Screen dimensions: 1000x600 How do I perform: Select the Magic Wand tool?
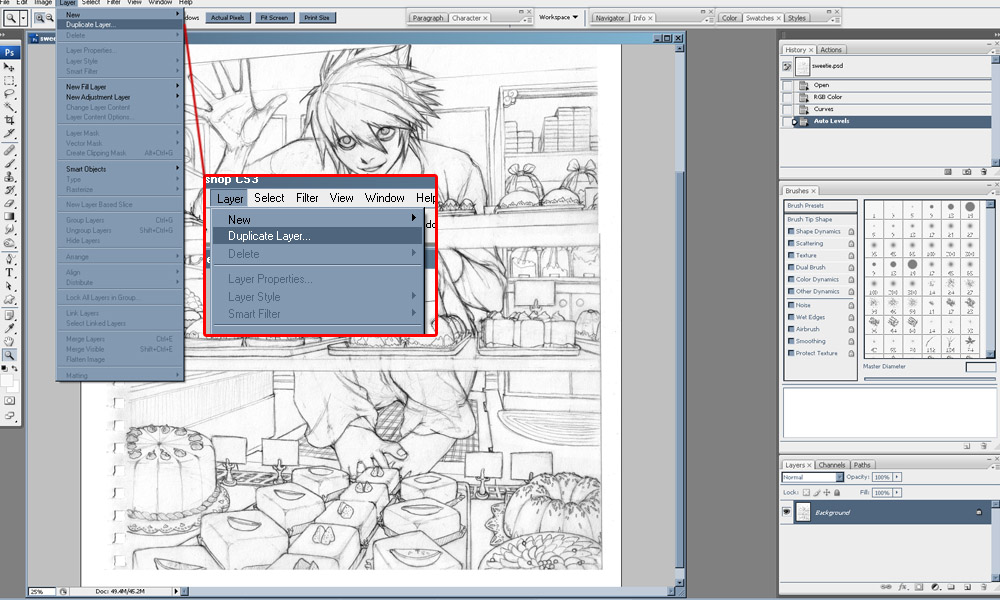coord(9,106)
